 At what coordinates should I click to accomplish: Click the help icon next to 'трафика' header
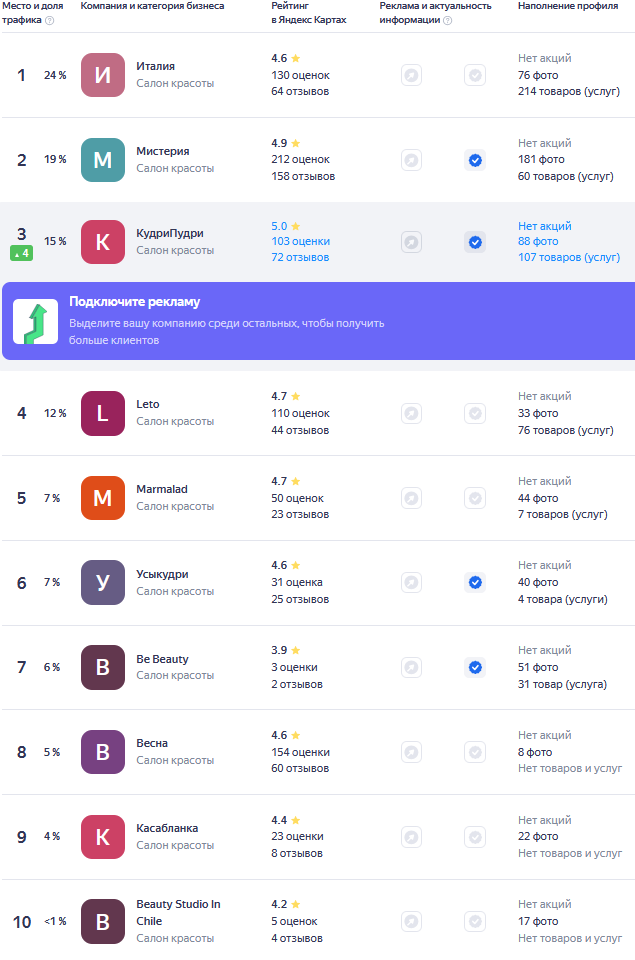(50, 20)
